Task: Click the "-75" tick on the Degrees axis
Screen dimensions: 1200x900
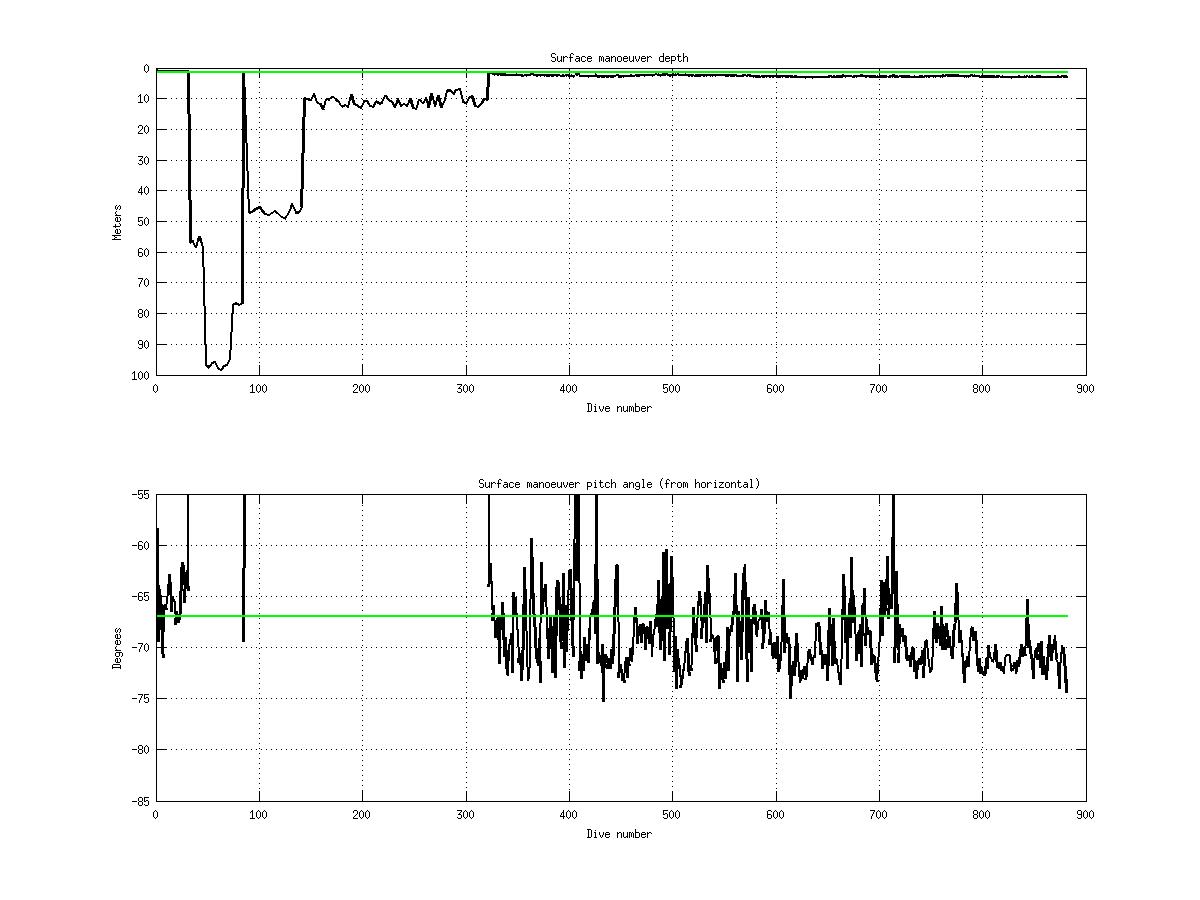Action: (141, 699)
